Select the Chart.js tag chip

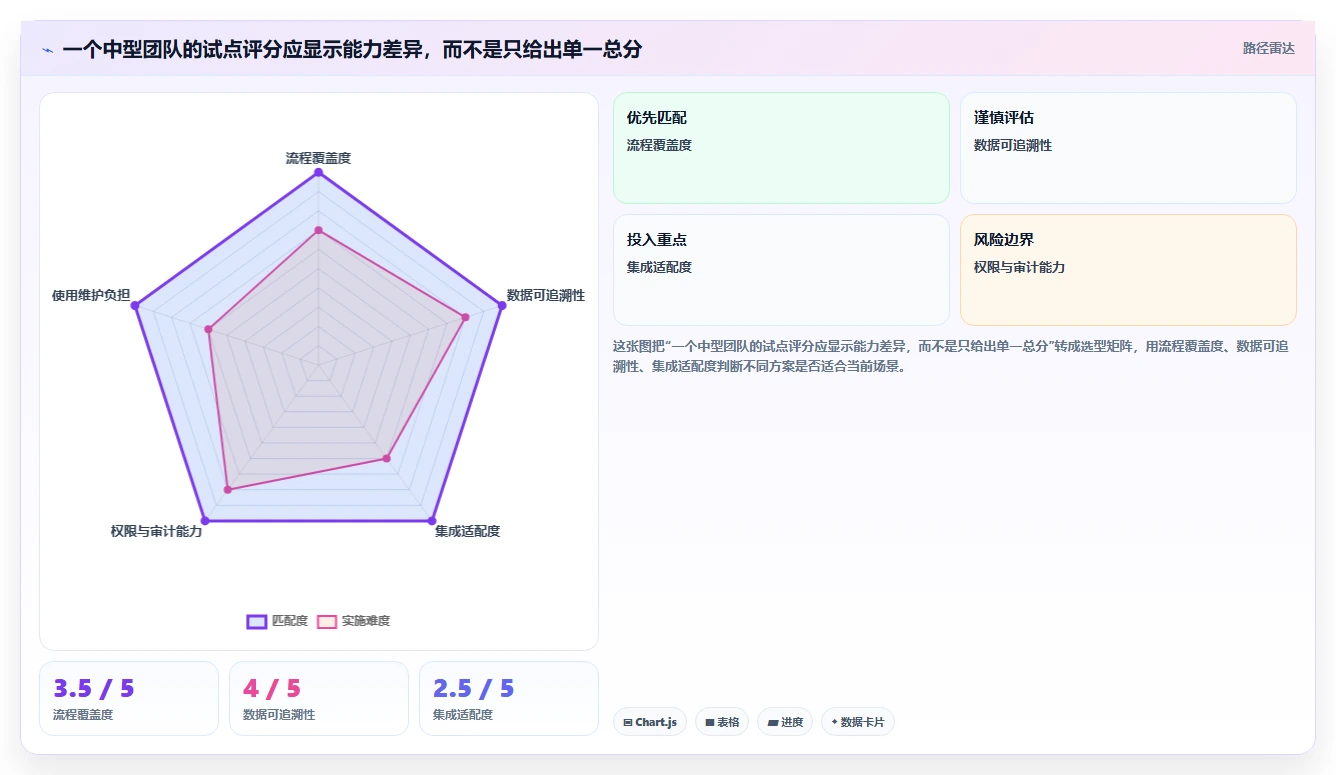pyautogui.click(x=650, y=722)
